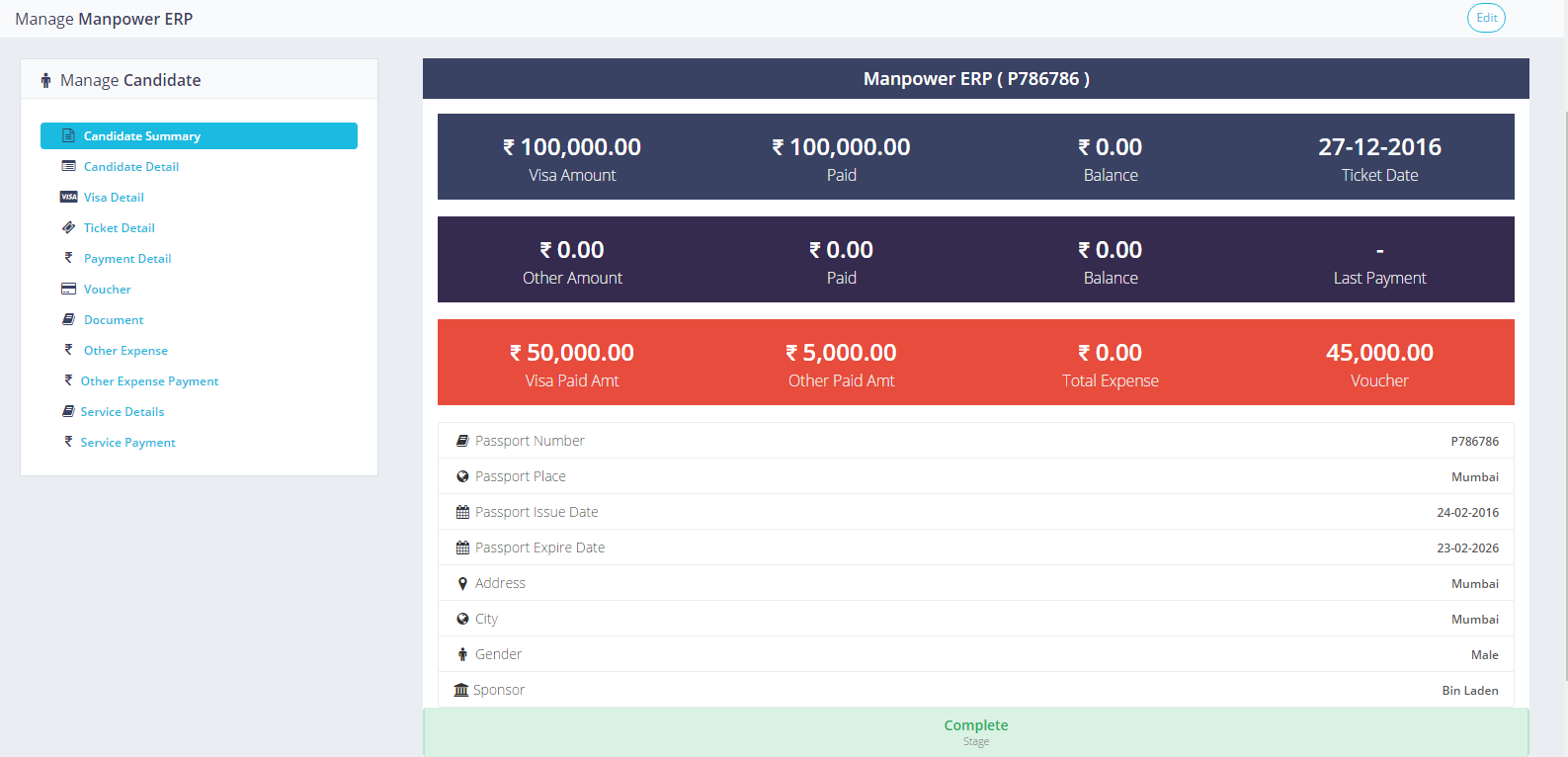Click the Document book icon
The width and height of the screenshot is (1568, 757).
[x=68, y=319]
